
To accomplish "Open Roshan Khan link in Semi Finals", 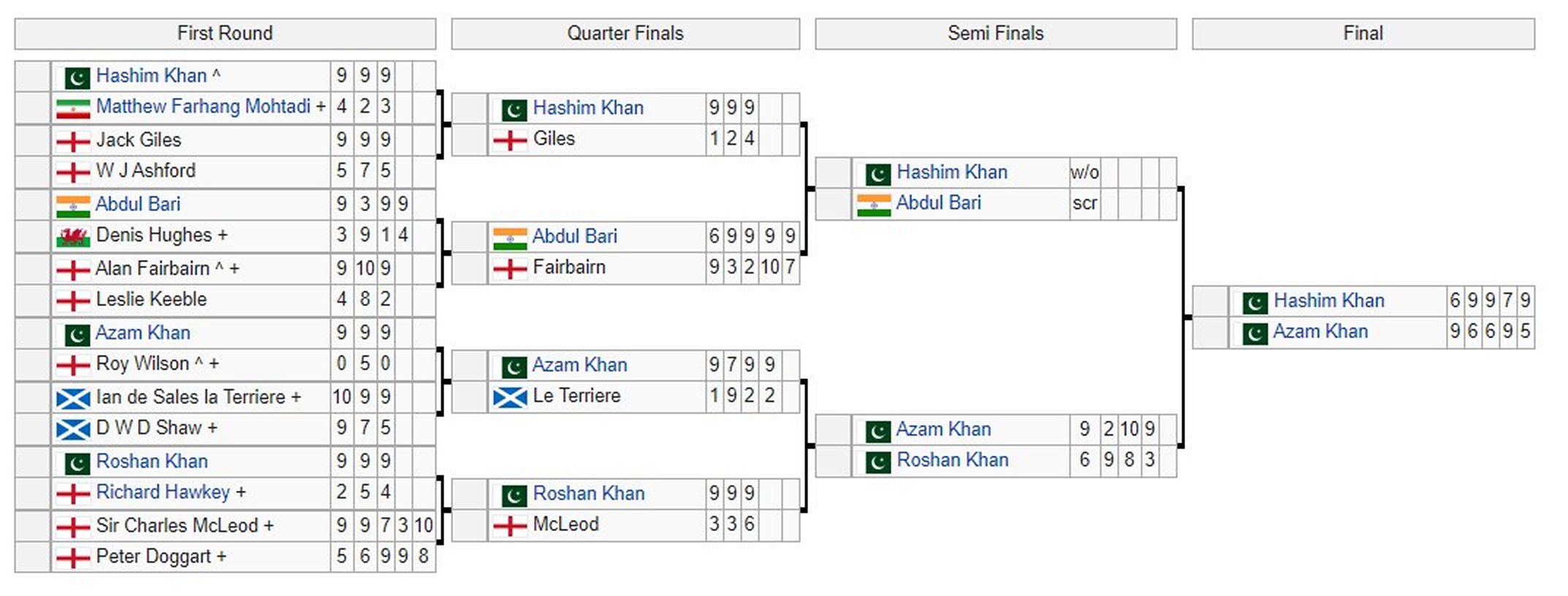I will click(952, 460).
